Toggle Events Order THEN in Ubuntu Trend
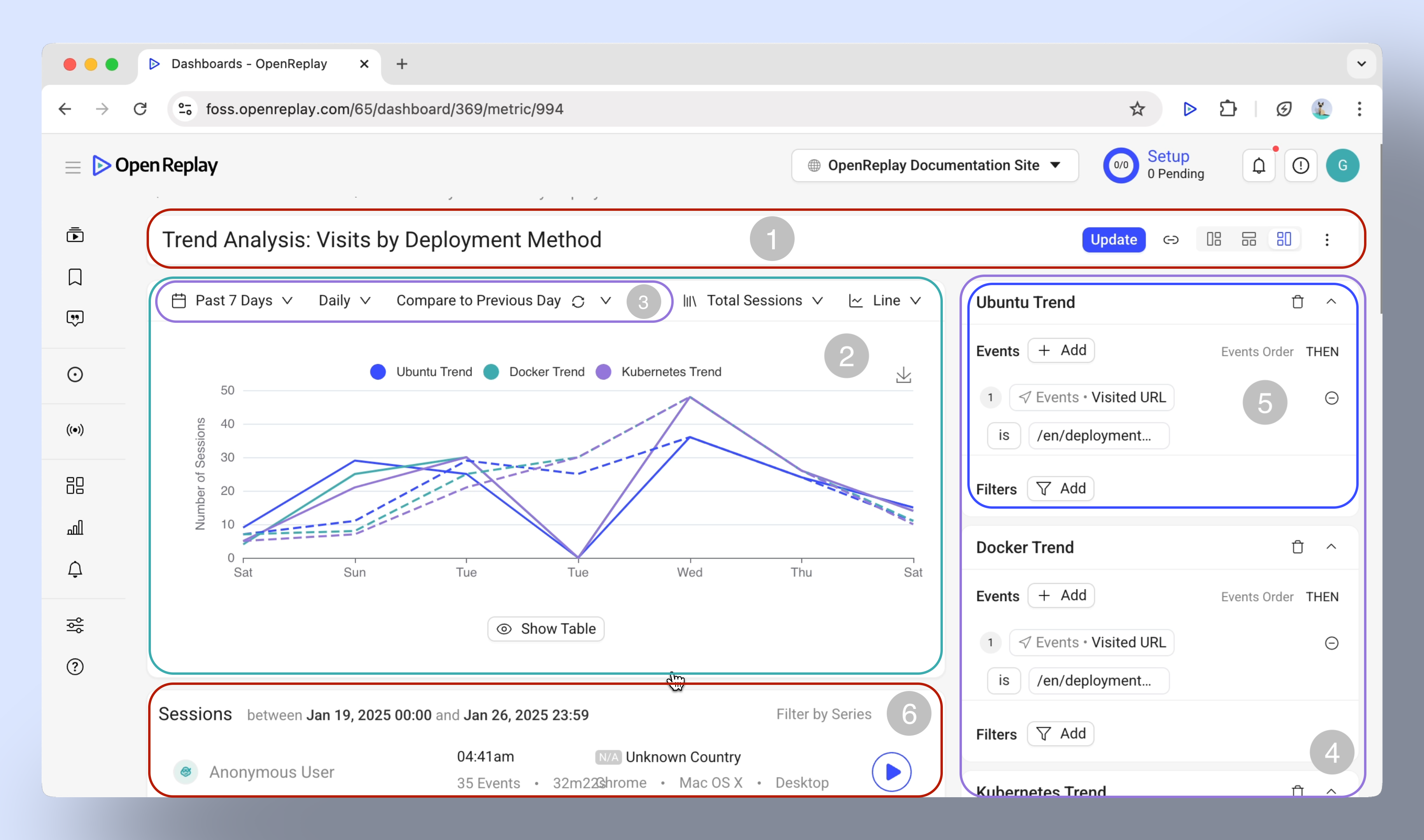Image resolution: width=1424 pixels, height=840 pixels. [x=1322, y=352]
